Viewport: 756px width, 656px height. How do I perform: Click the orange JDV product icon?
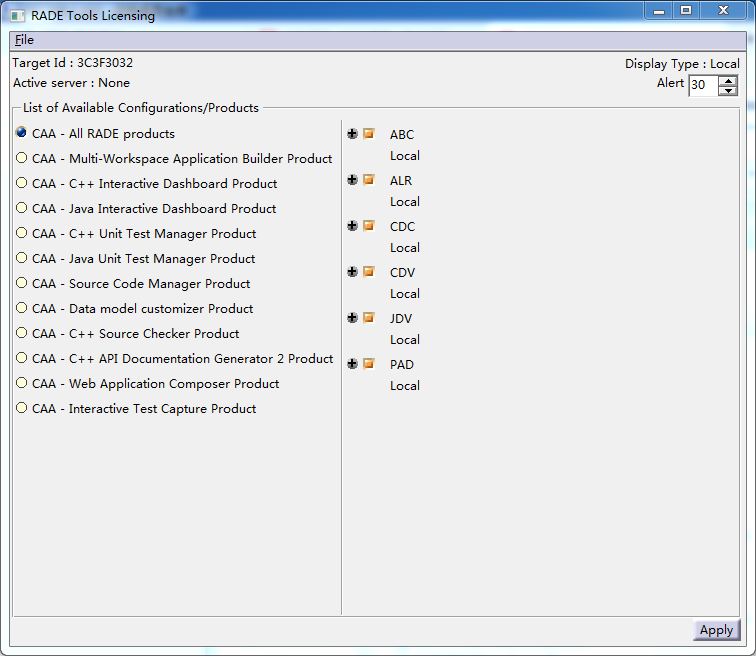[x=368, y=318]
